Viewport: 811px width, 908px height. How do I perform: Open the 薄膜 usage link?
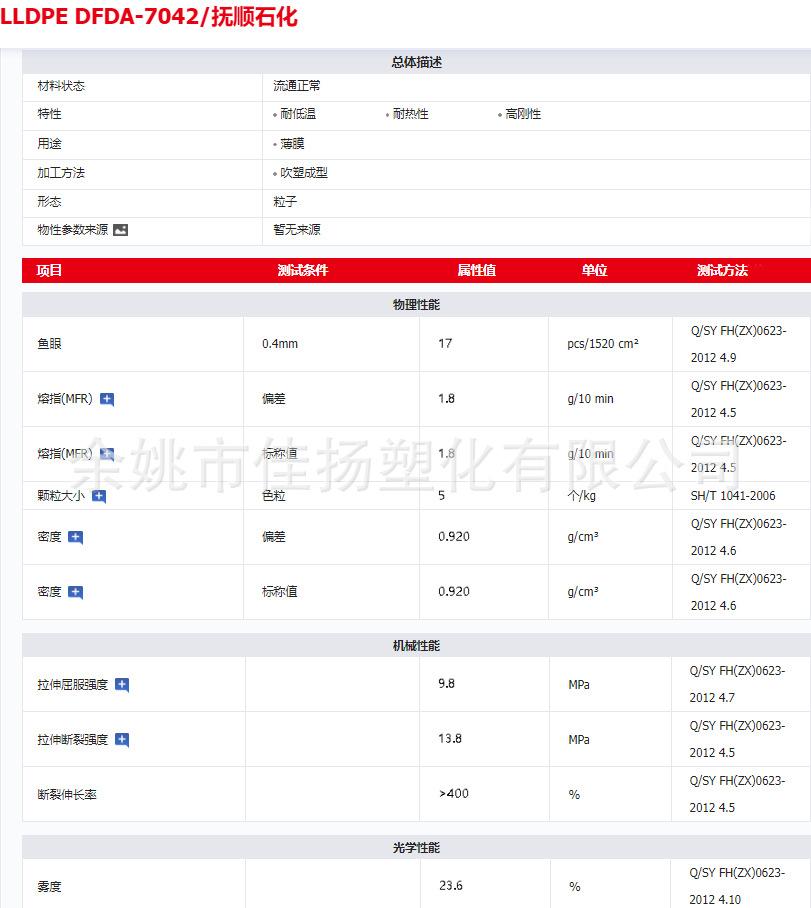tap(292, 144)
